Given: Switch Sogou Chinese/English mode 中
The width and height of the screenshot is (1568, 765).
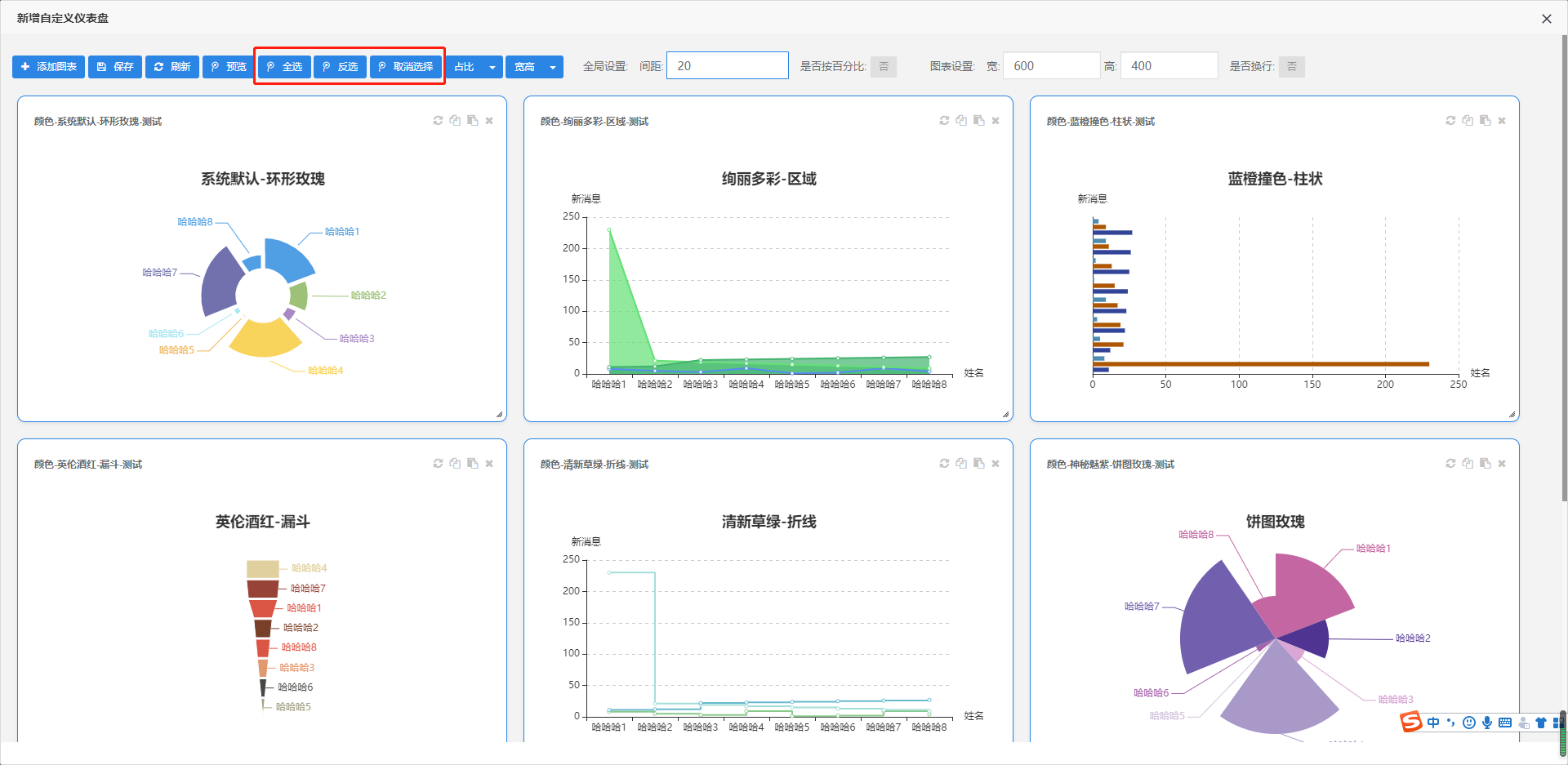Looking at the screenshot, I should point(1433,723).
